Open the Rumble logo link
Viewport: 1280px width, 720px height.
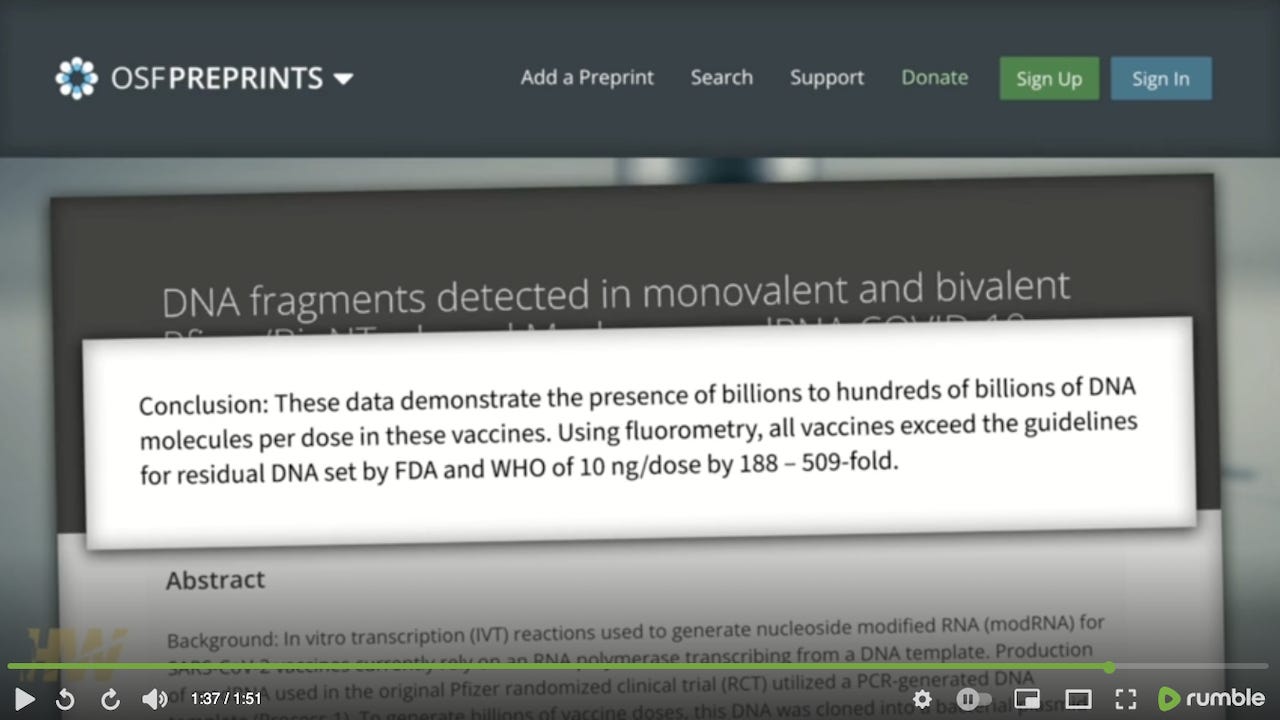point(1211,698)
